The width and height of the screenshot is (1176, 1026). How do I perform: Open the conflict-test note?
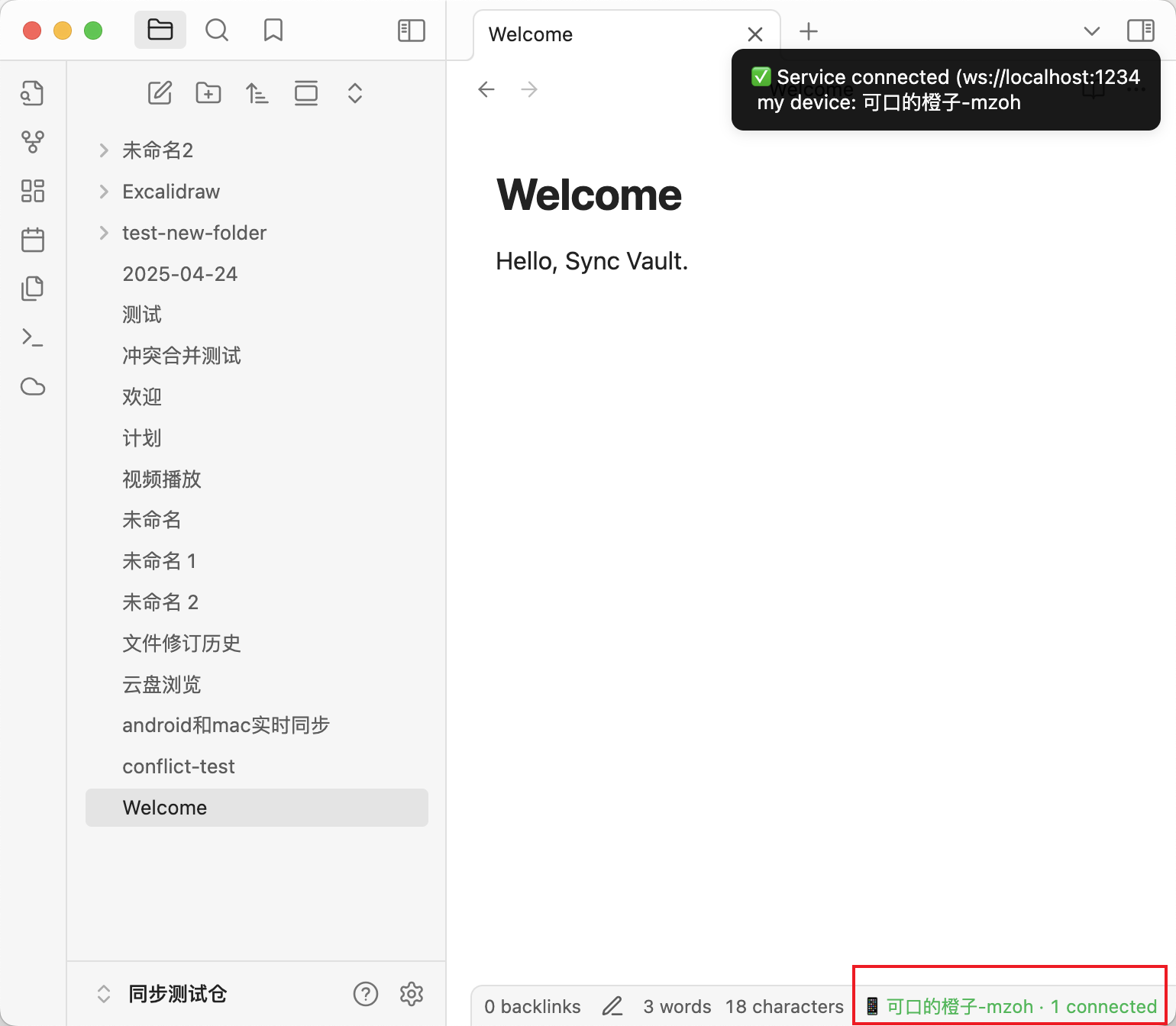(179, 766)
